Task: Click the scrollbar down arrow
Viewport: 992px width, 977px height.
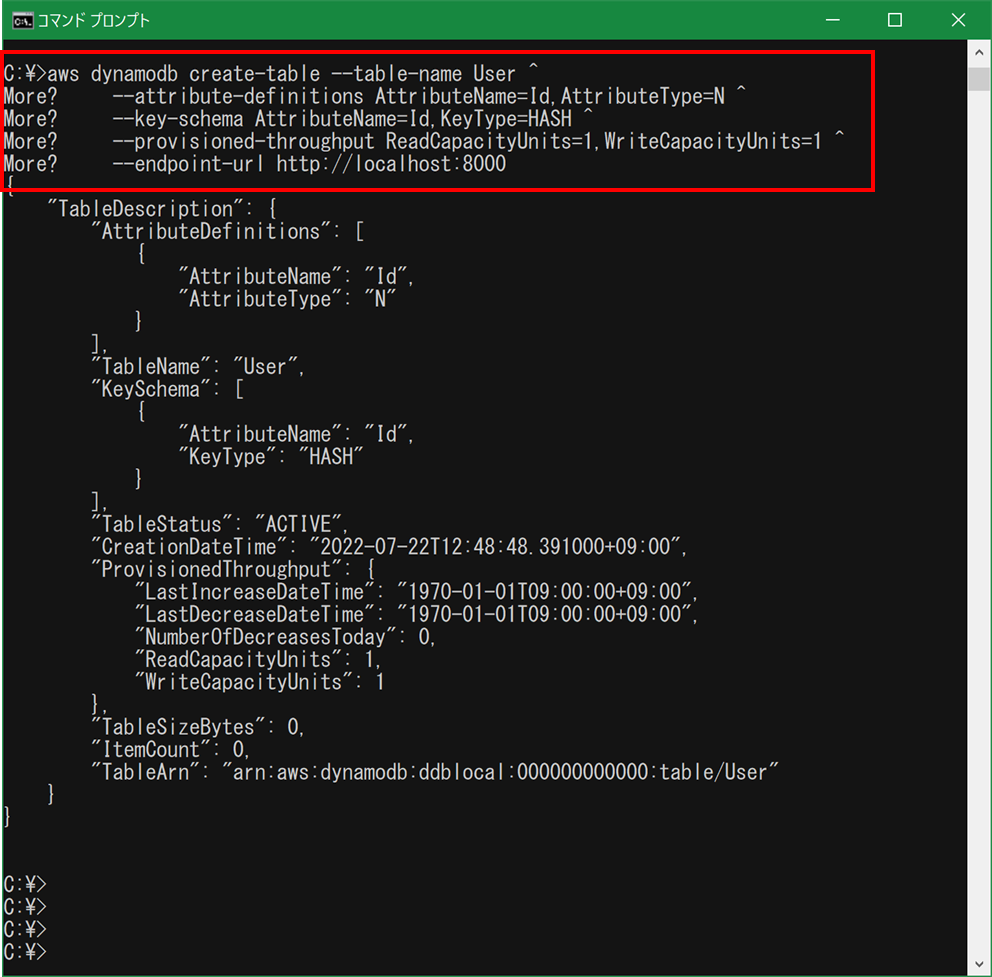Action: [x=981, y=964]
